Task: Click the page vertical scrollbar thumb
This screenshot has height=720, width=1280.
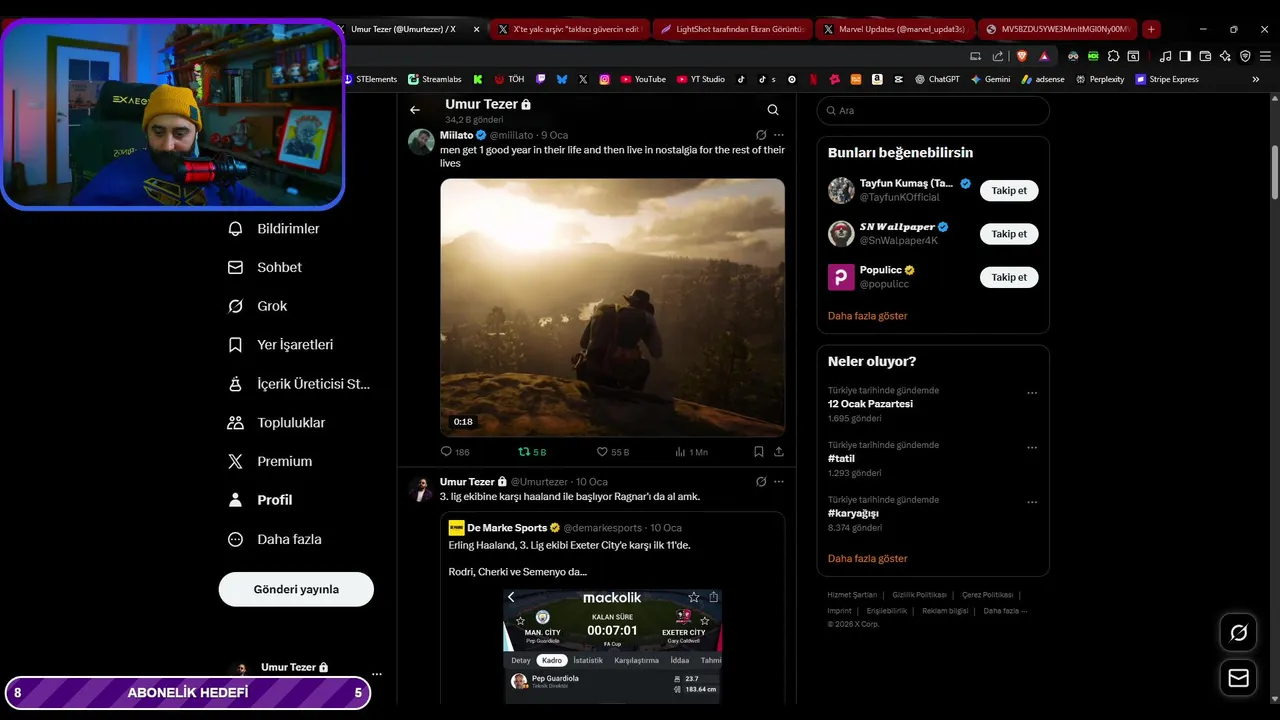Action: (x=1275, y=172)
